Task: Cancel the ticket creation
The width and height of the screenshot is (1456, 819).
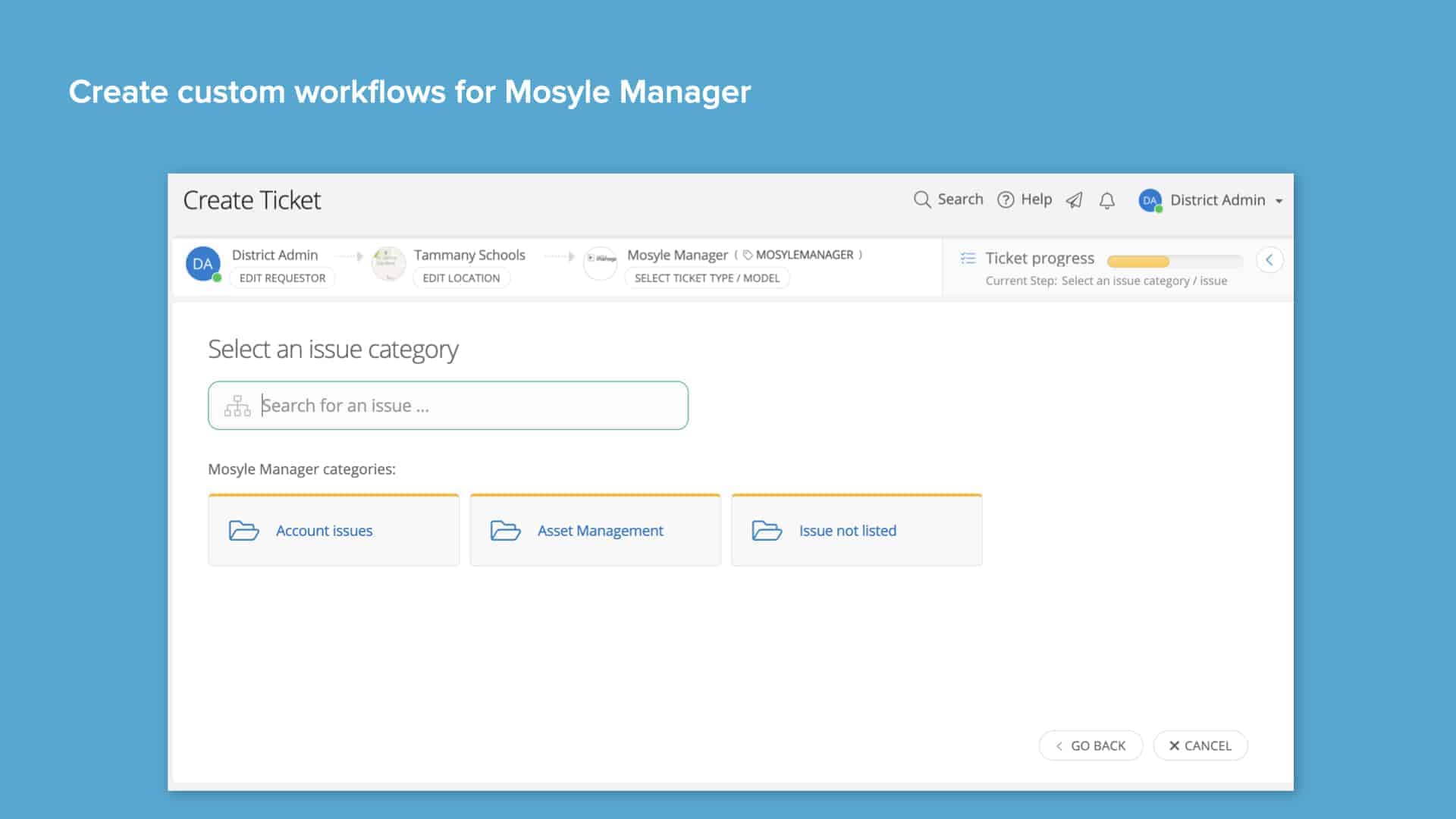Action: click(x=1200, y=745)
